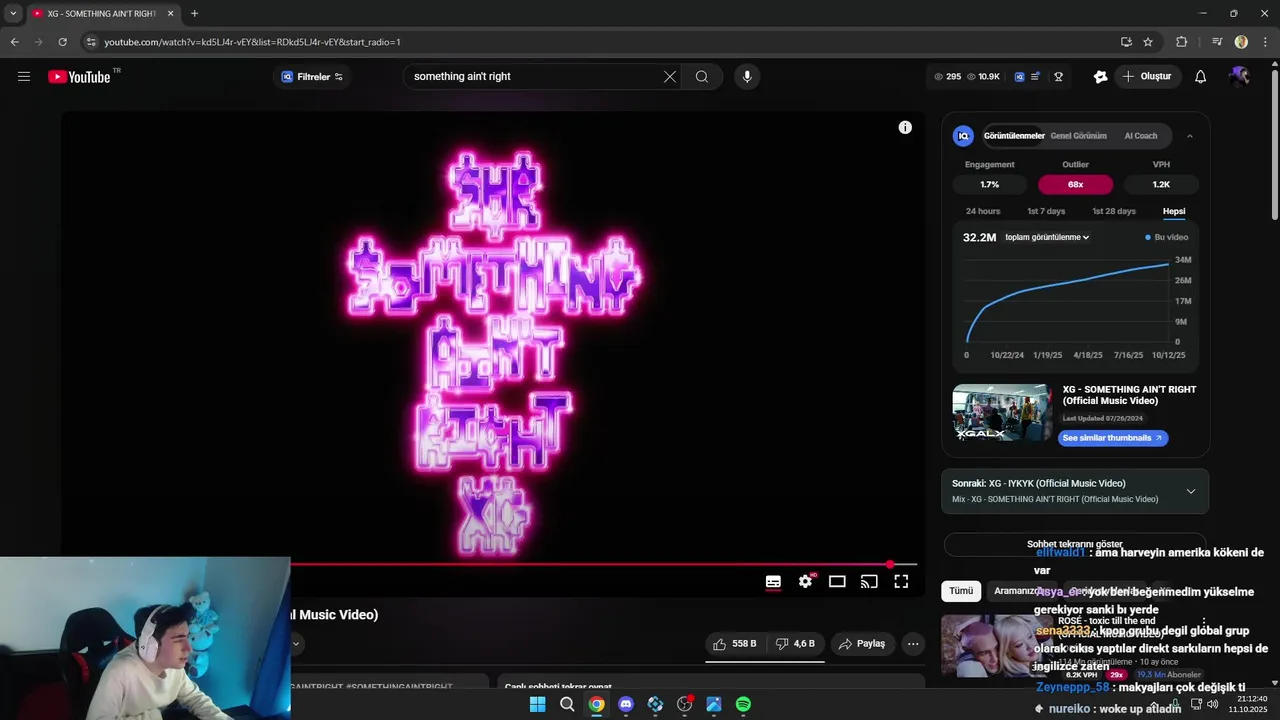Like the video with 558 B
The height and width of the screenshot is (720, 1280).
pos(735,644)
